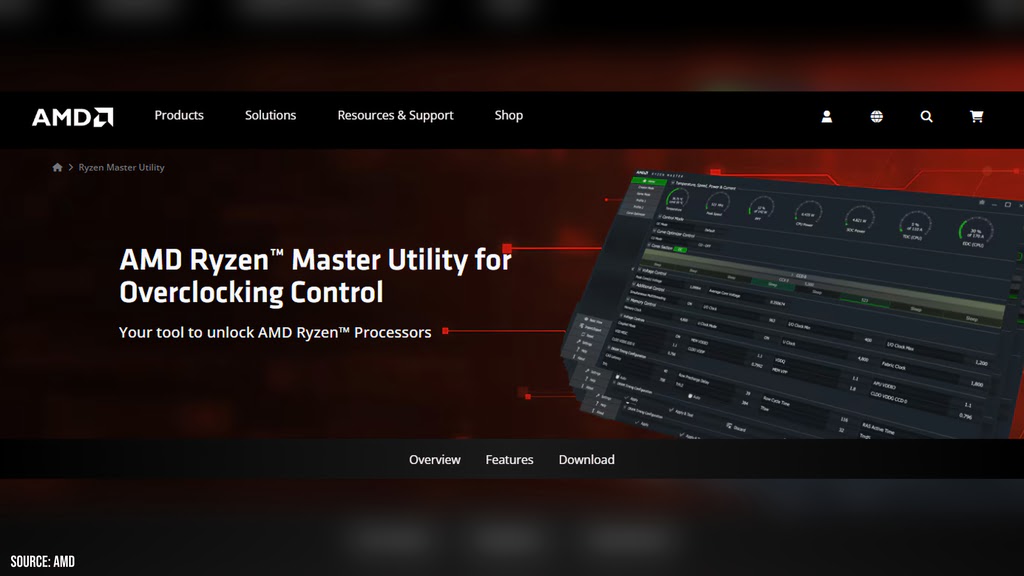Toggle the OC switch in the Cores Section

tap(681, 251)
